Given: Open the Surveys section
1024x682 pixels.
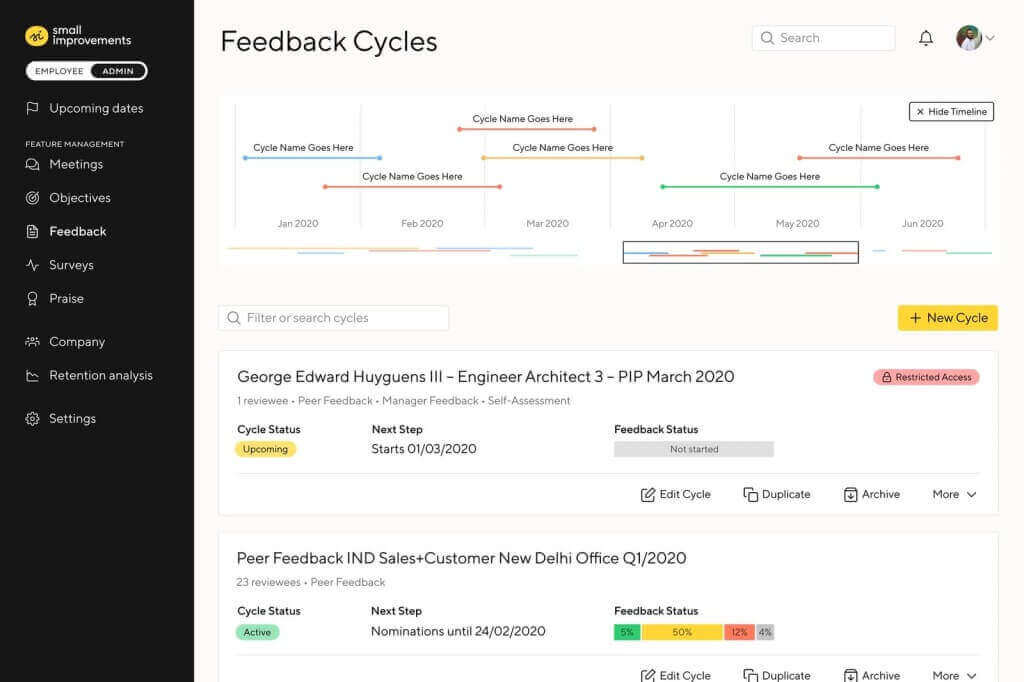Looking at the screenshot, I should (72, 264).
